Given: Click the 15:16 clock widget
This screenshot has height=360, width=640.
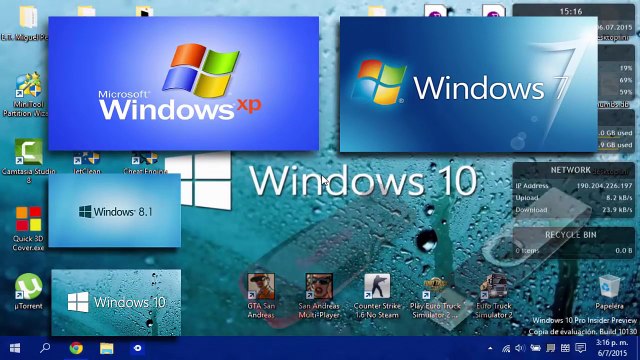Looking at the screenshot, I should (x=571, y=11).
